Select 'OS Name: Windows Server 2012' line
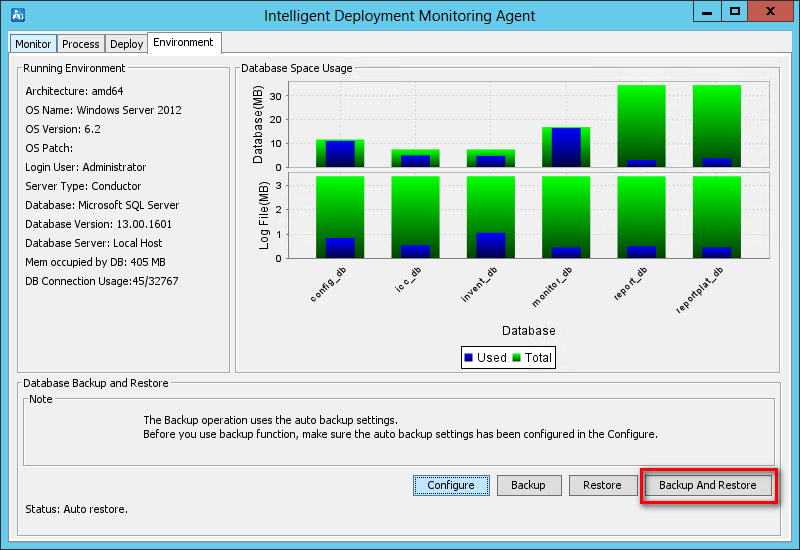The width and height of the screenshot is (800, 550). tap(104, 110)
